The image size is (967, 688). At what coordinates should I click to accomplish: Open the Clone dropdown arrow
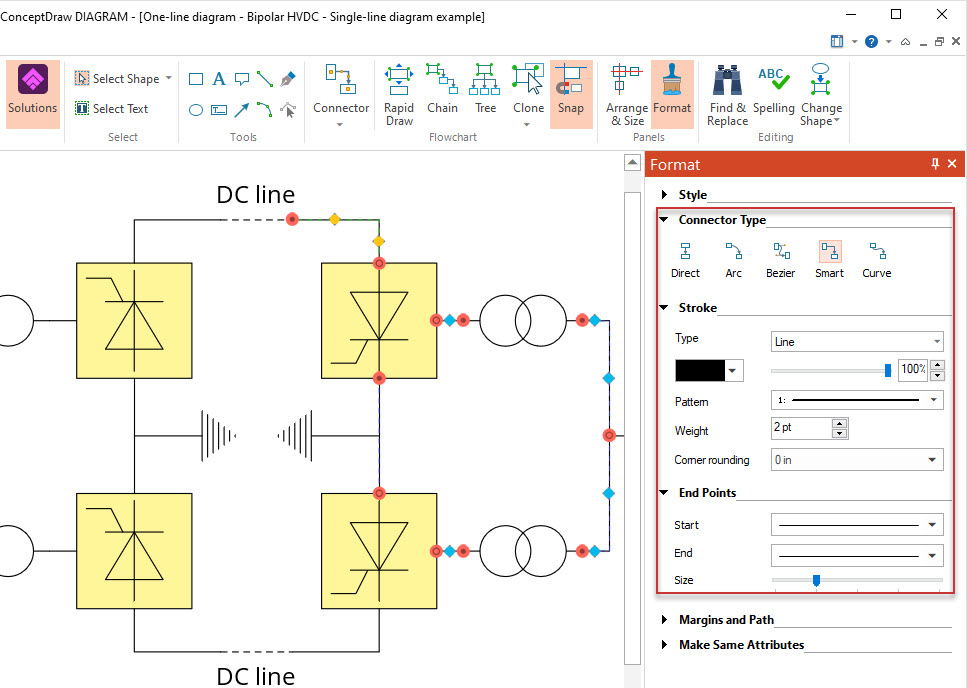pyautogui.click(x=527, y=125)
